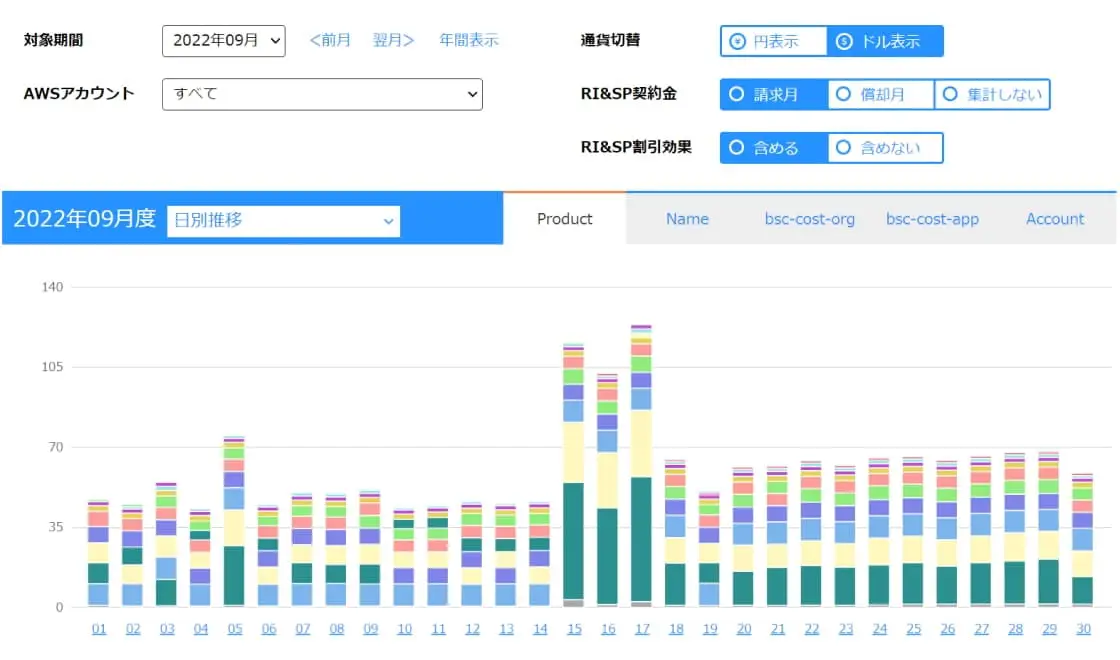Viewport: 1120px width, 660px height.
Task: Switch to the Account tab
Action: 1055,219
